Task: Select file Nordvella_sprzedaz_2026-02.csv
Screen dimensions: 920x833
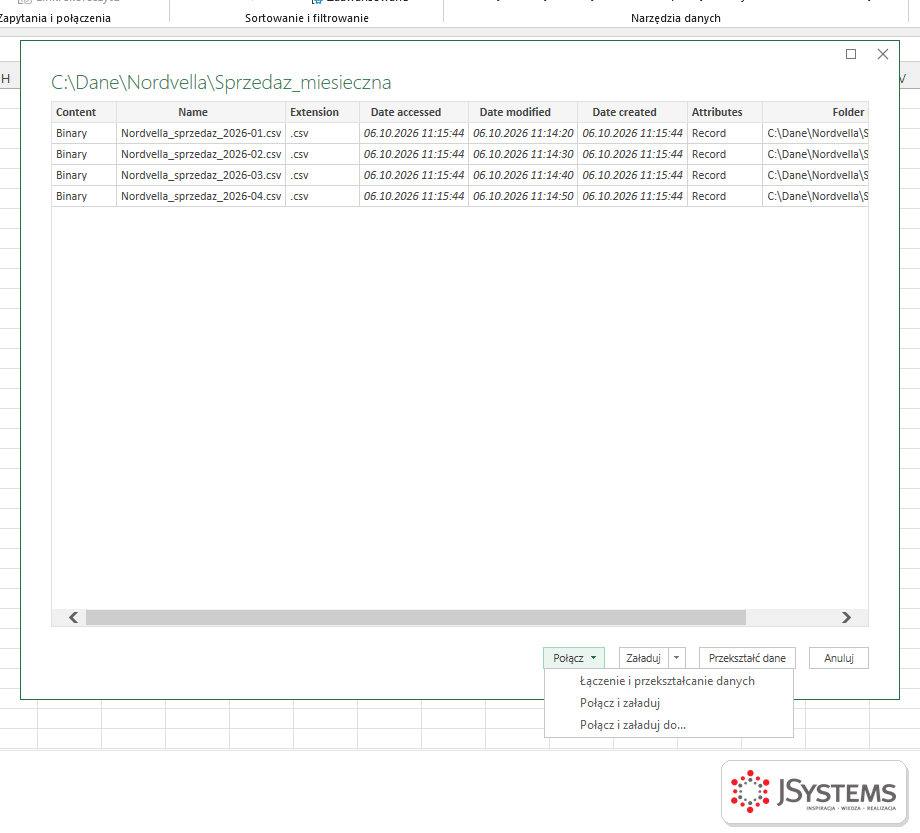Action: point(201,154)
